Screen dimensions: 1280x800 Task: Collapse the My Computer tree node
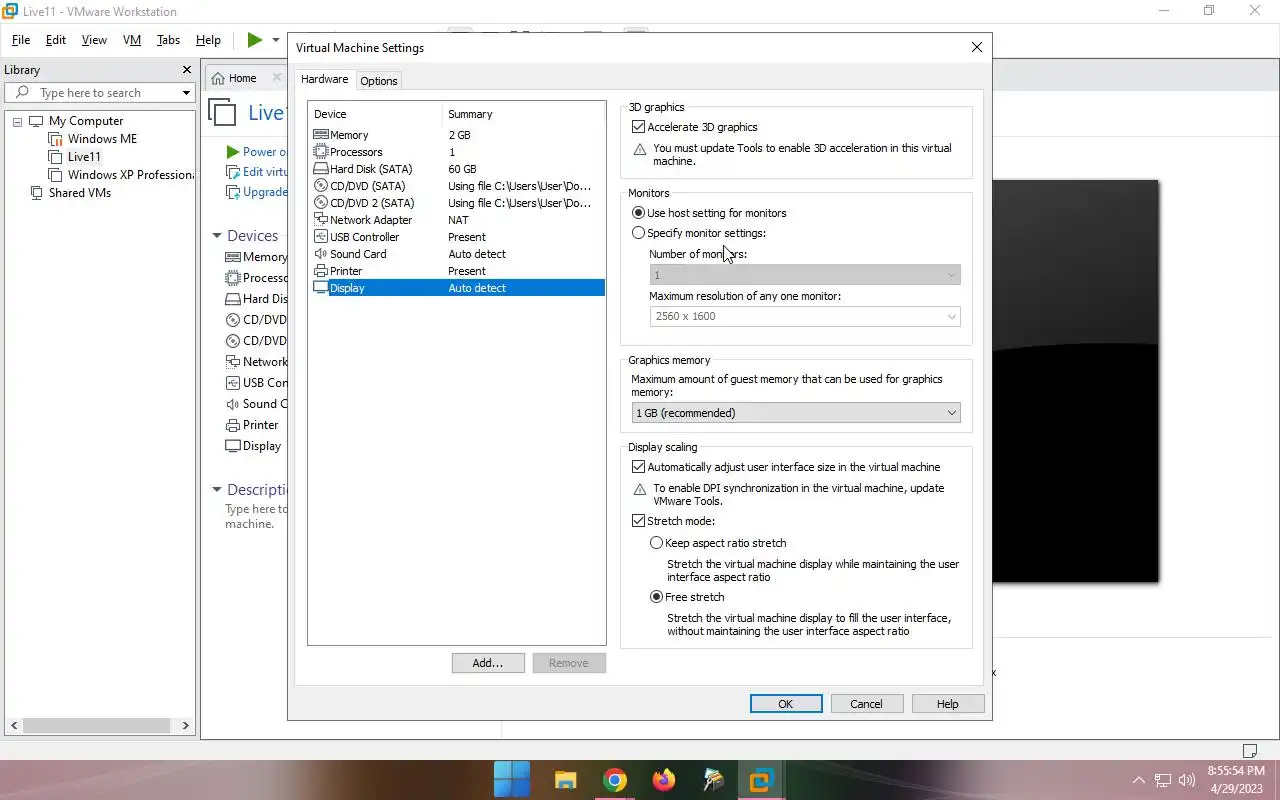point(17,122)
